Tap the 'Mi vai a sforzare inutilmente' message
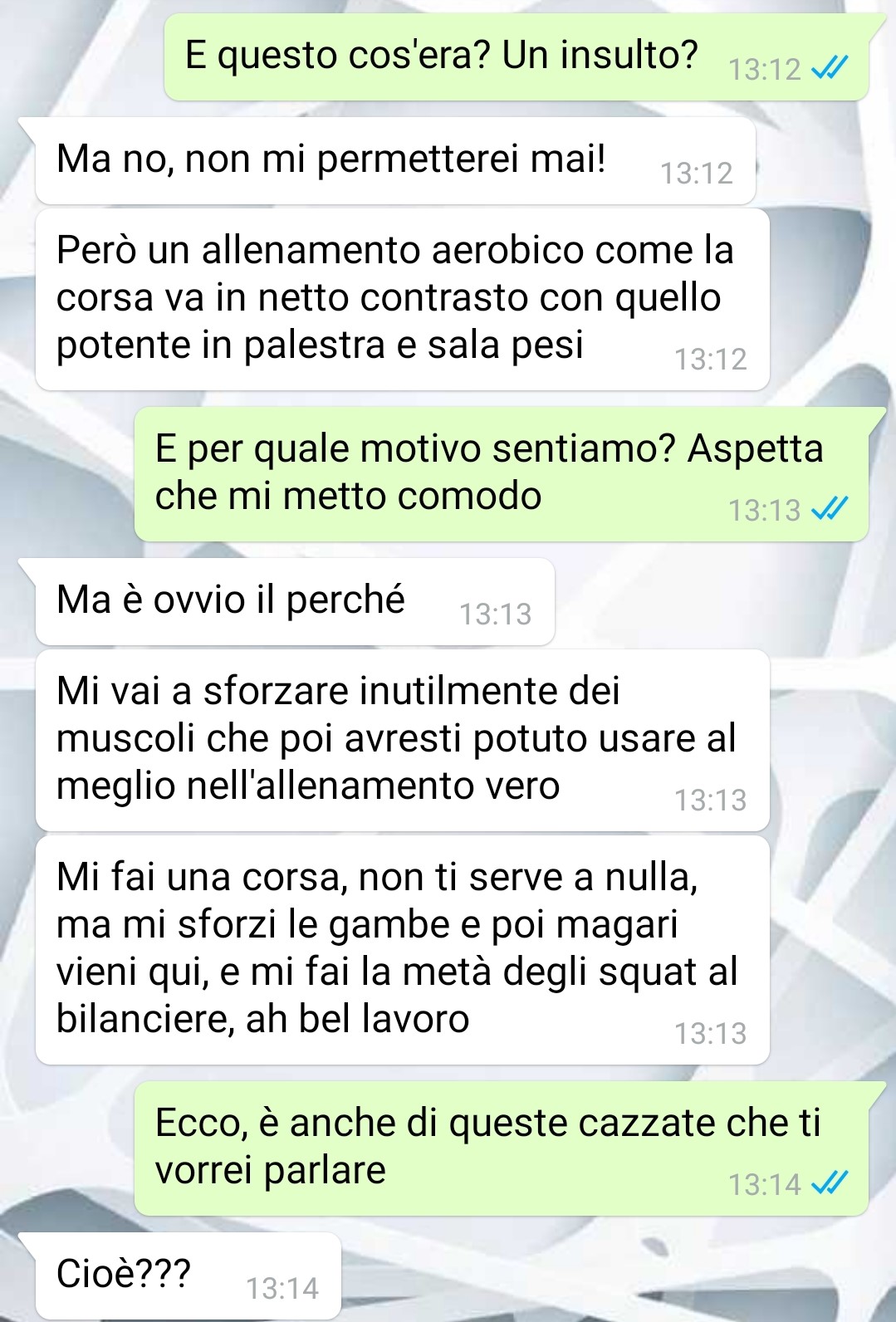This screenshot has width=896, height=1322. (402, 740)
